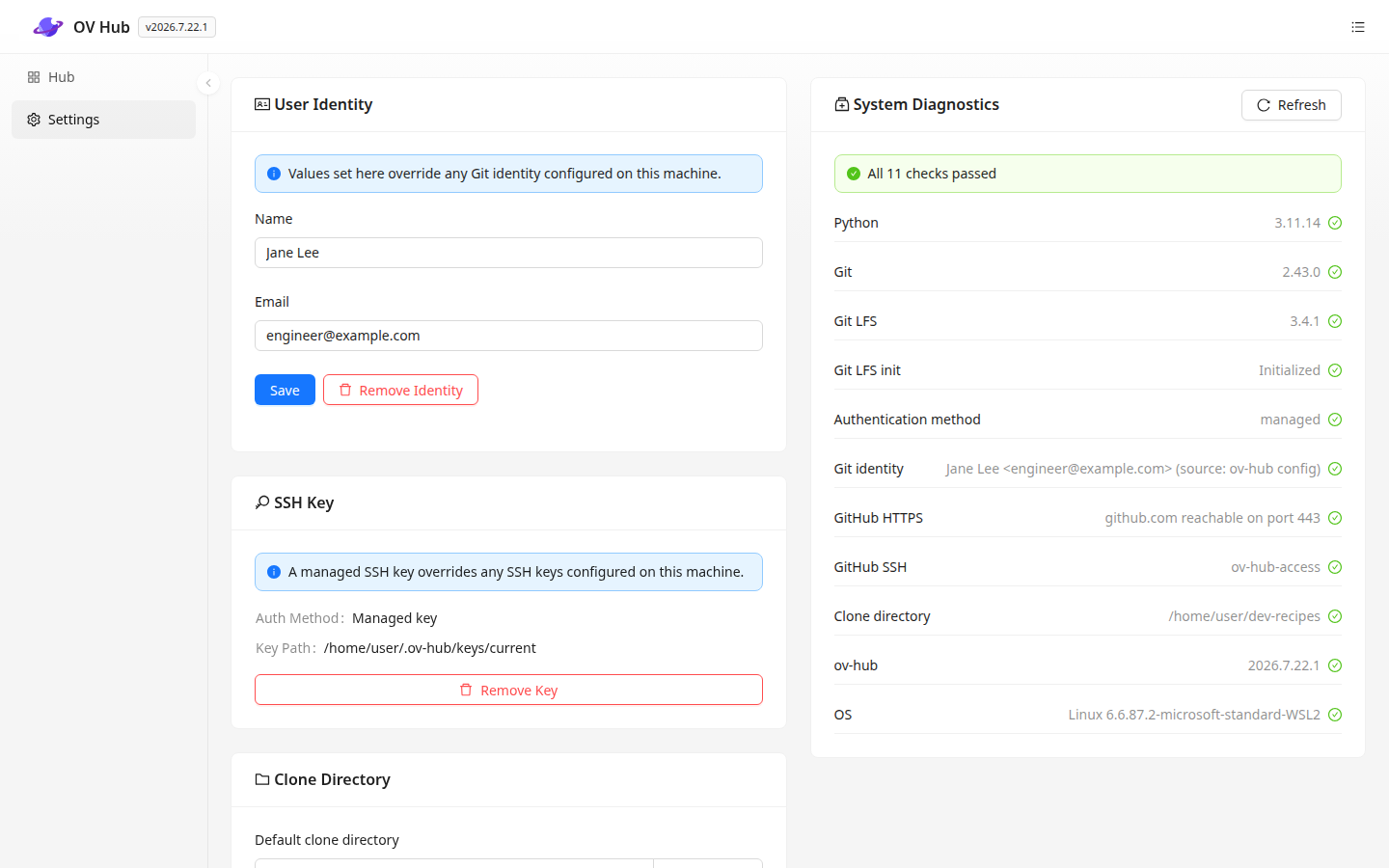Click the SSH Key heading key icon
1389x868 pixels.
[262, 502]
